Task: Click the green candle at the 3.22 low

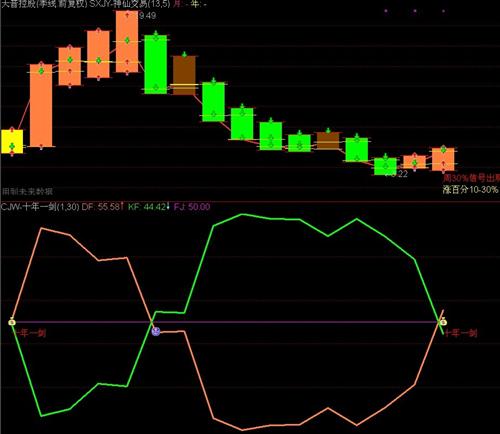Action: coord(385,166)
